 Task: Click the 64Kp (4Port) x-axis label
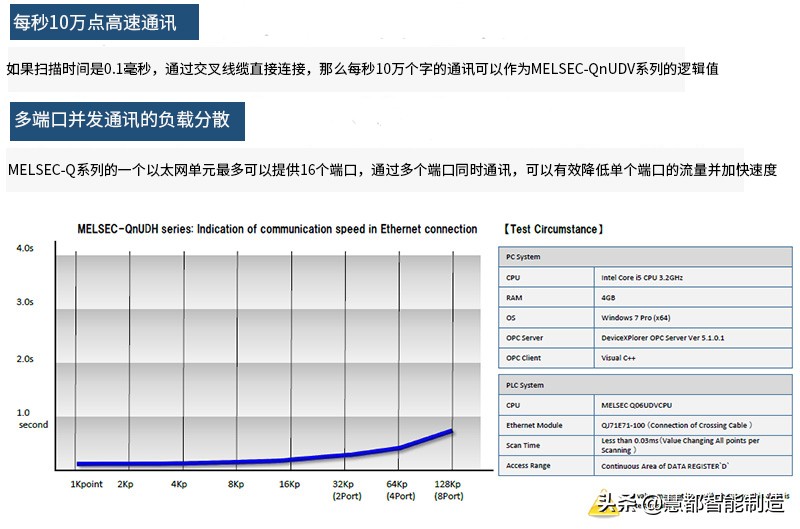[x=401, y=490]
